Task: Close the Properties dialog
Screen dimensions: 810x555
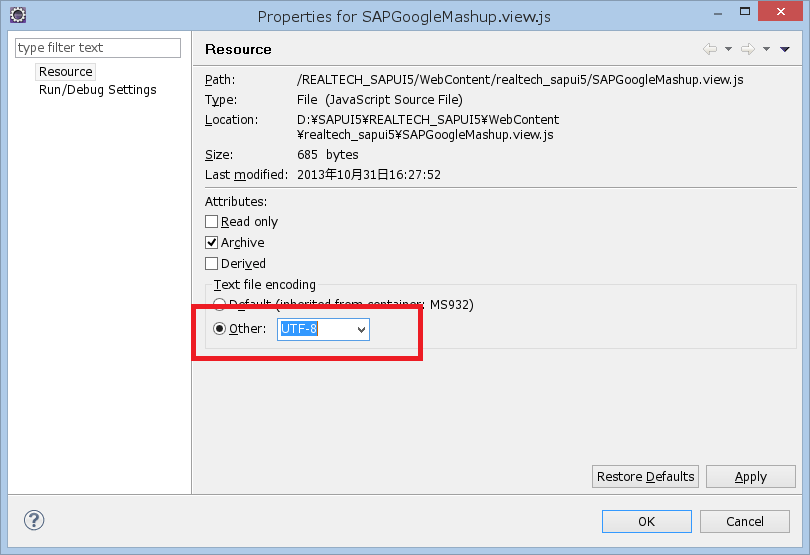Action: point(781,11)
